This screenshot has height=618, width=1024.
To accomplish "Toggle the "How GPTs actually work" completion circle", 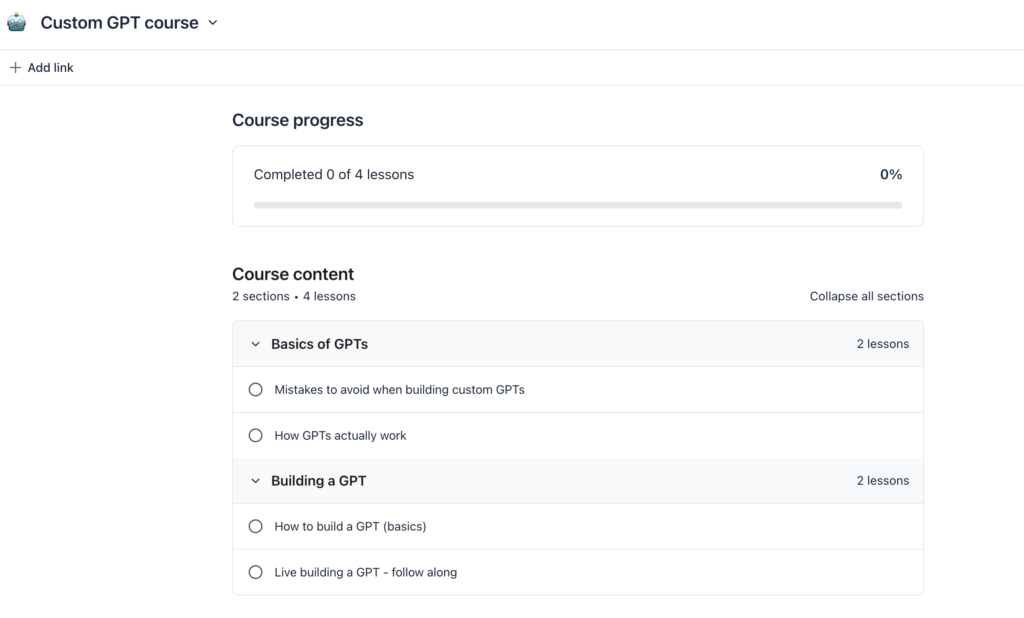I will pyautogui.click(x=255, y=436).
